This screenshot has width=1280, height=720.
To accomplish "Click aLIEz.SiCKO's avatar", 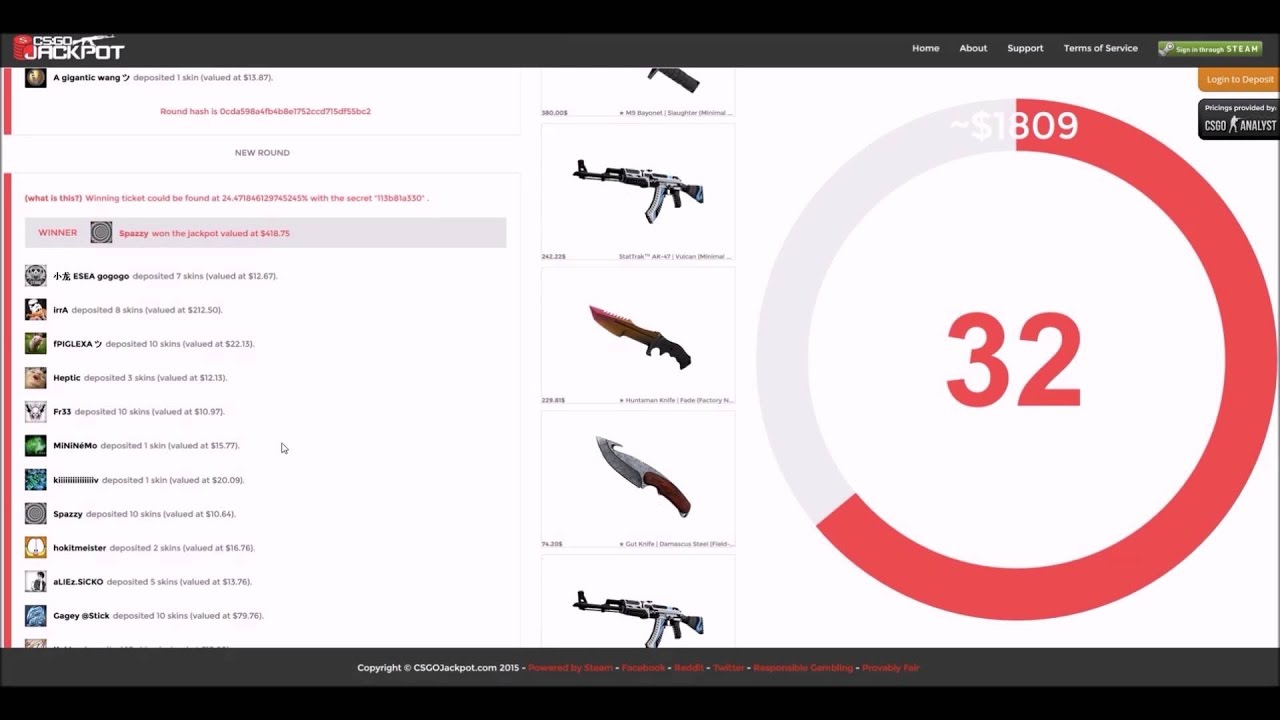I will [36, 582].
